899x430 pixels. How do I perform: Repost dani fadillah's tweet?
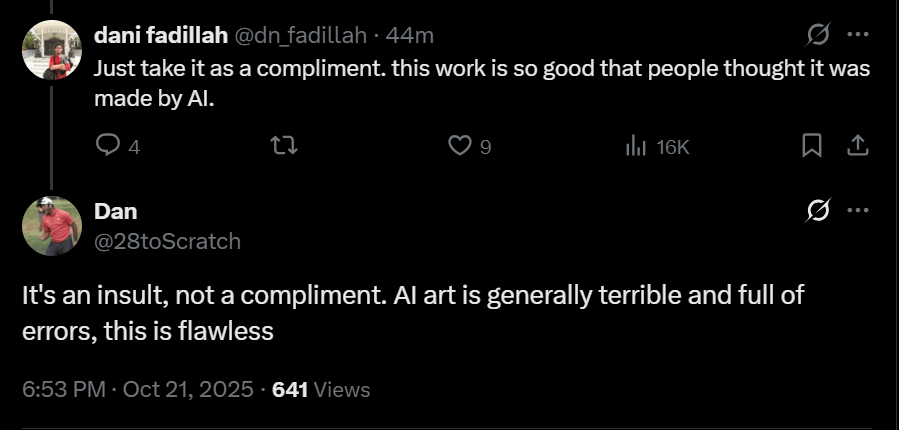point(285,147)
